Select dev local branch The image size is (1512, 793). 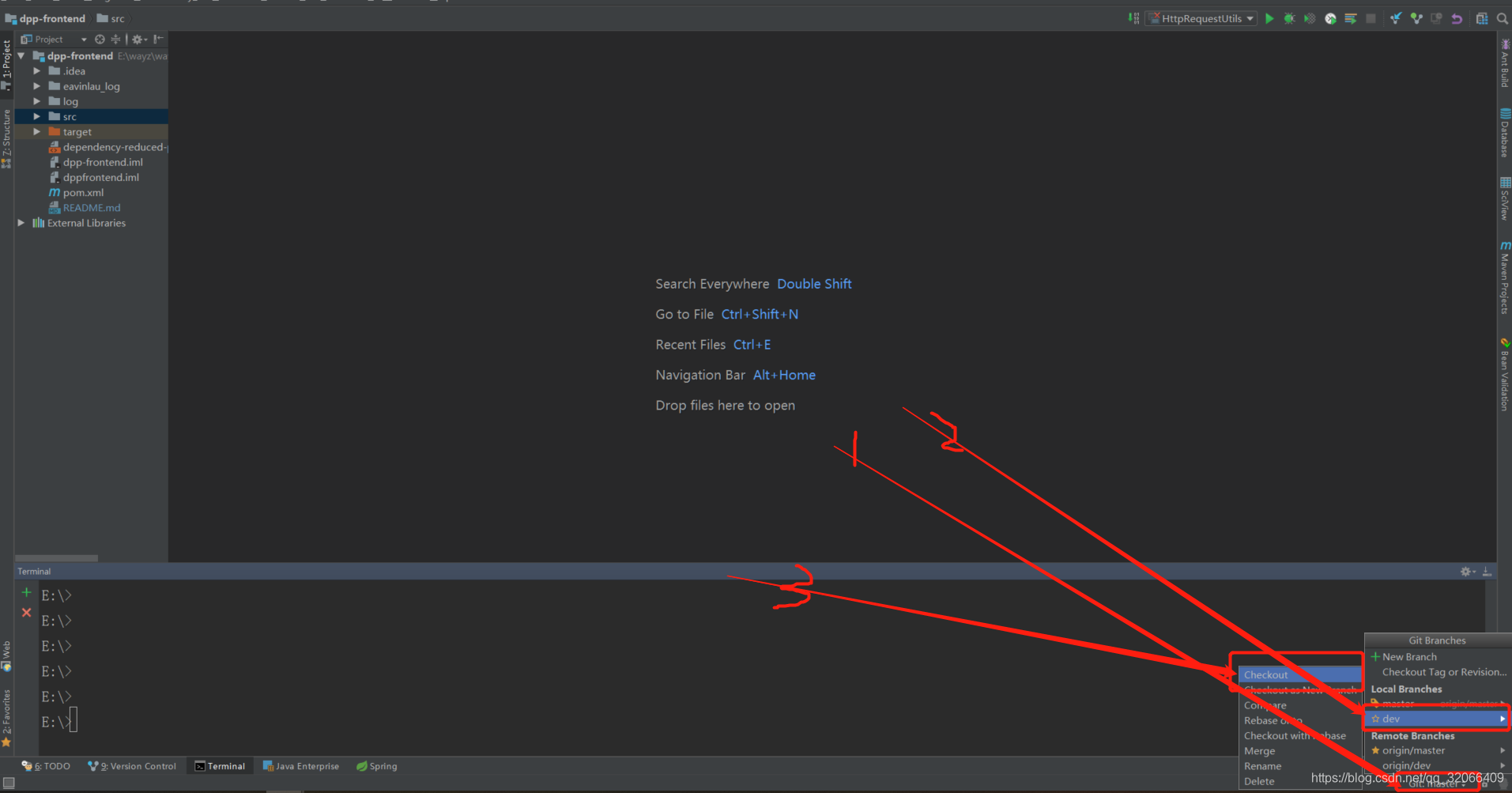coord(1437,719)
